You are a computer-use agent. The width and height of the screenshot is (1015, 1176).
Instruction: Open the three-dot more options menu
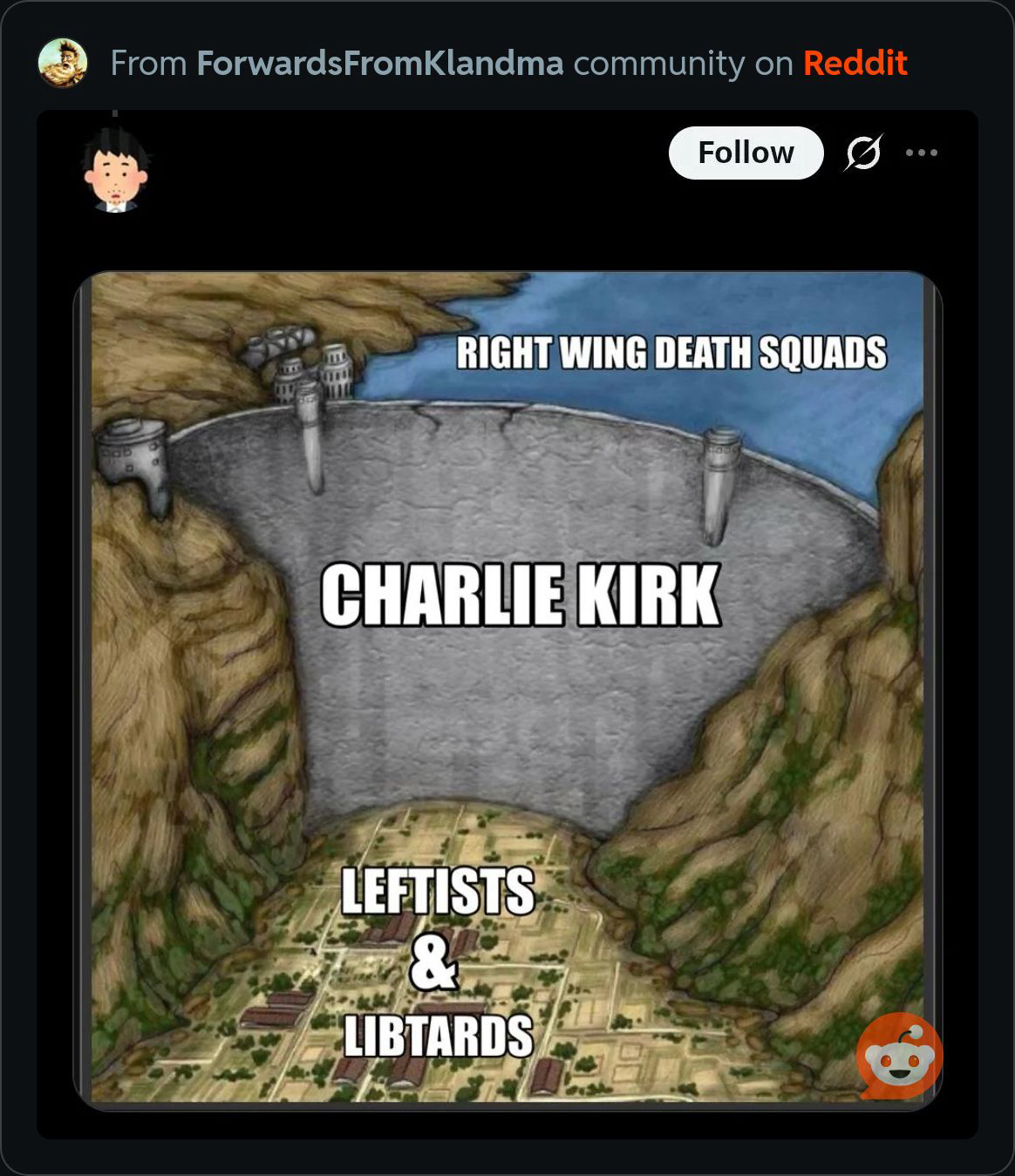pos(922,153)
